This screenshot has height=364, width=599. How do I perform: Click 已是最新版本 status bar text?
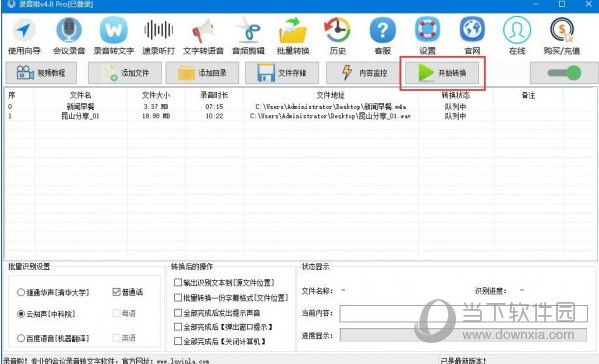[x=463, y=361]
